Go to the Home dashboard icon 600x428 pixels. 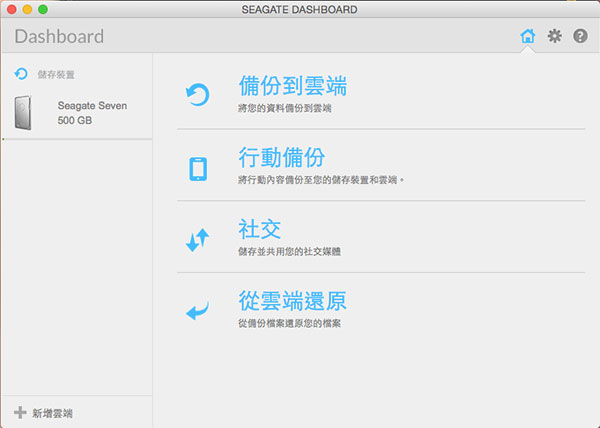tap(528, 36)
